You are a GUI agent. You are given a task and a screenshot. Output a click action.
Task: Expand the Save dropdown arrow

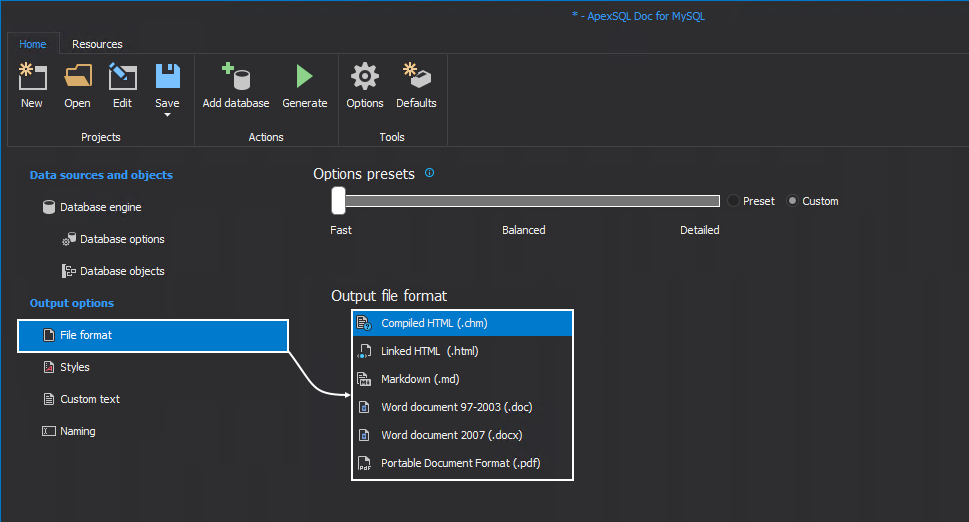(x=167, y=115)
